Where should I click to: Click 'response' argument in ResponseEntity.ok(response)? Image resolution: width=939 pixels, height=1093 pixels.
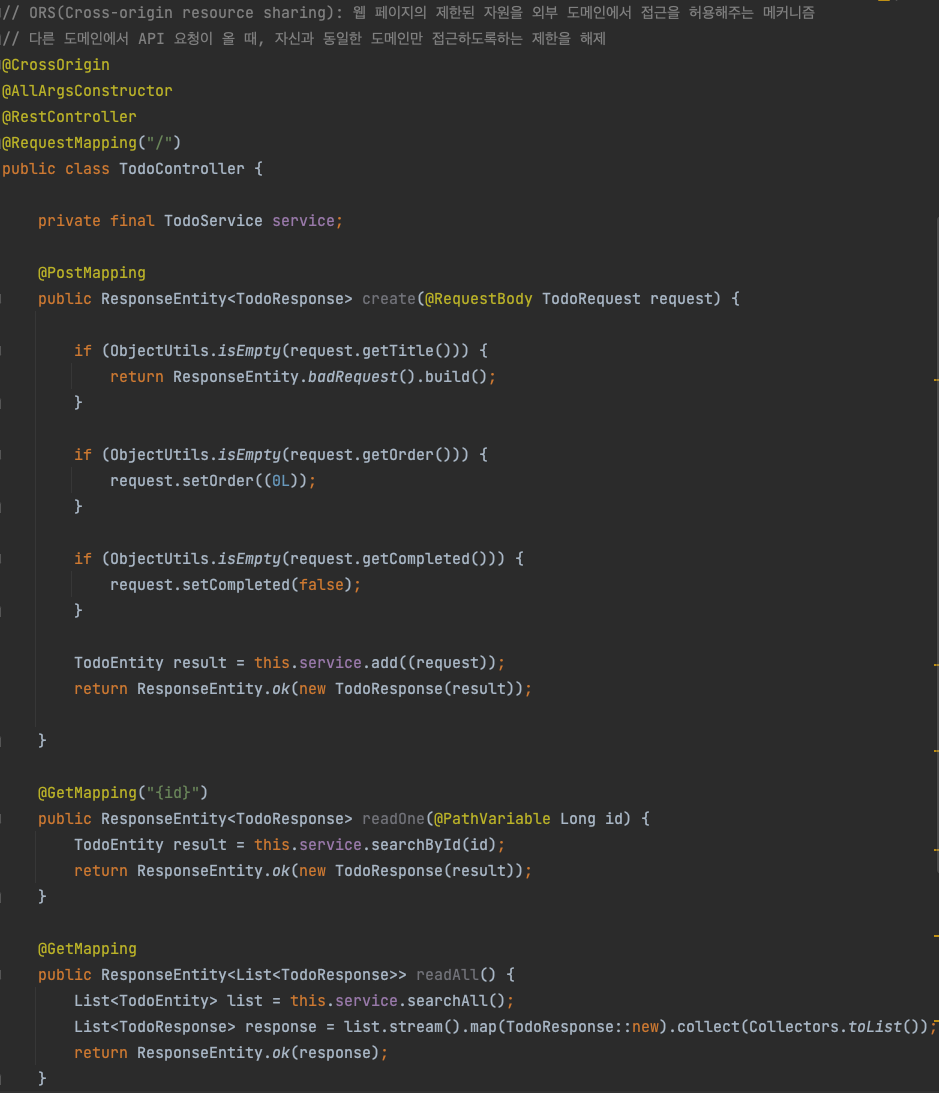[x=335, y=1053]
